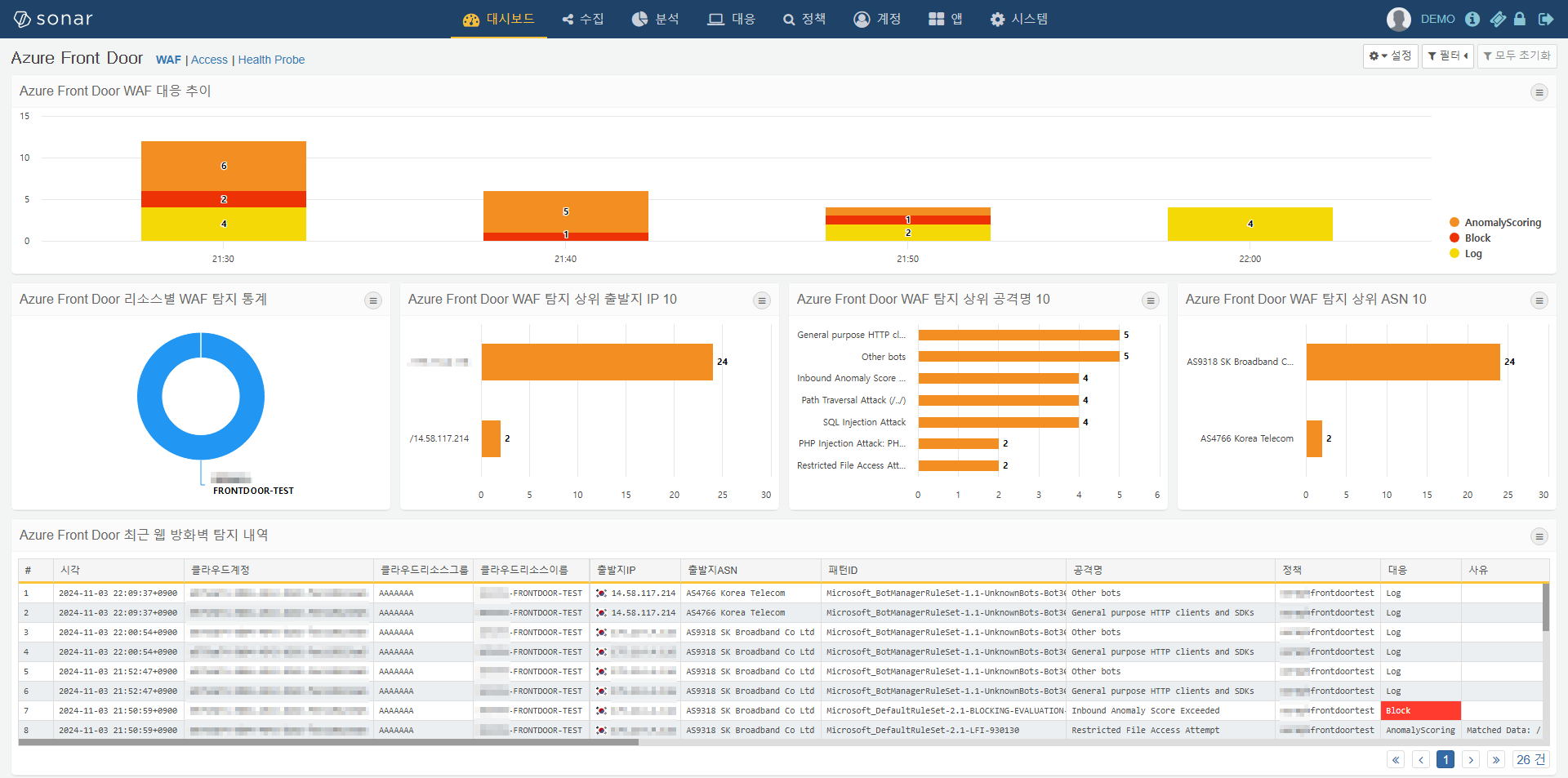Open the info icon in header

1472,19
